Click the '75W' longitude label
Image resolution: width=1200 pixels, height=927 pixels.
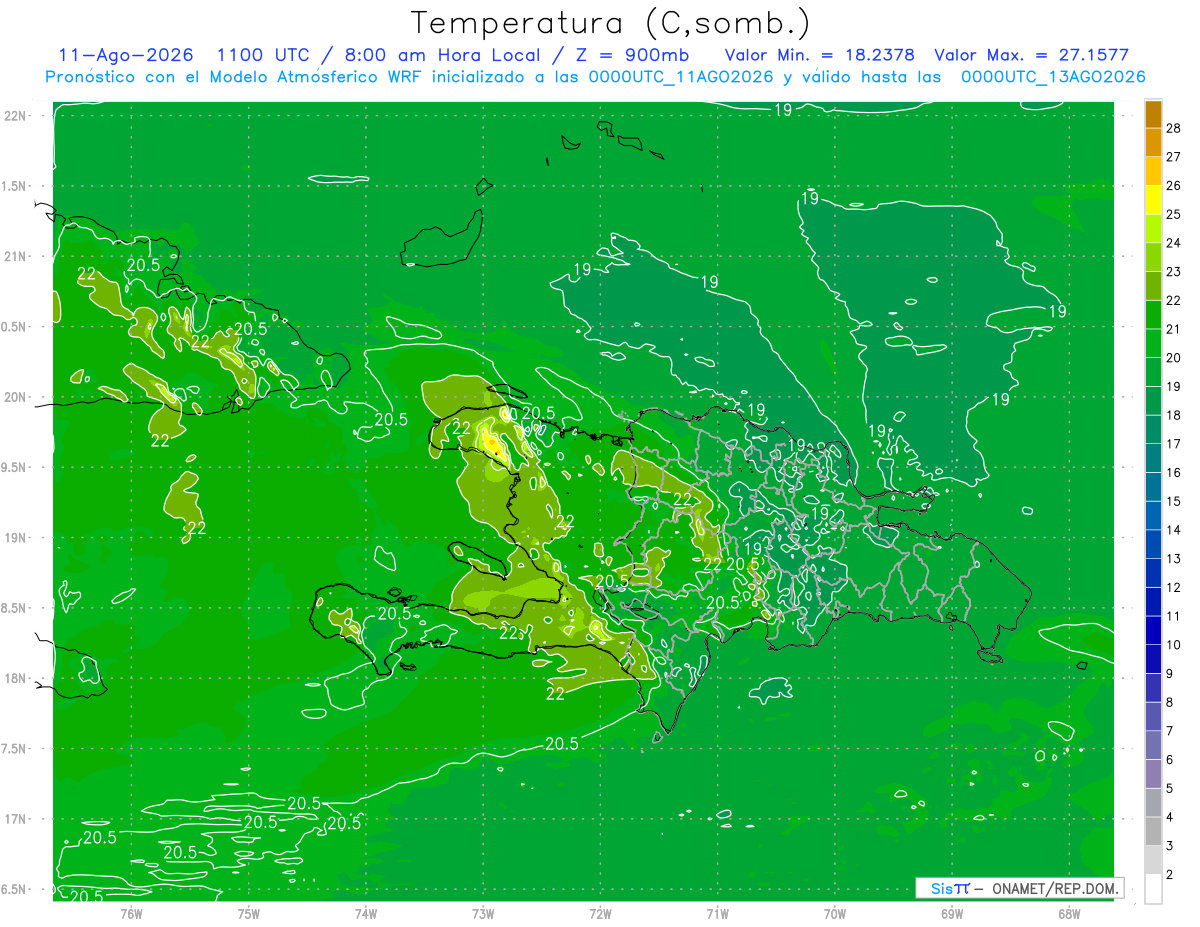click(248, 913)
